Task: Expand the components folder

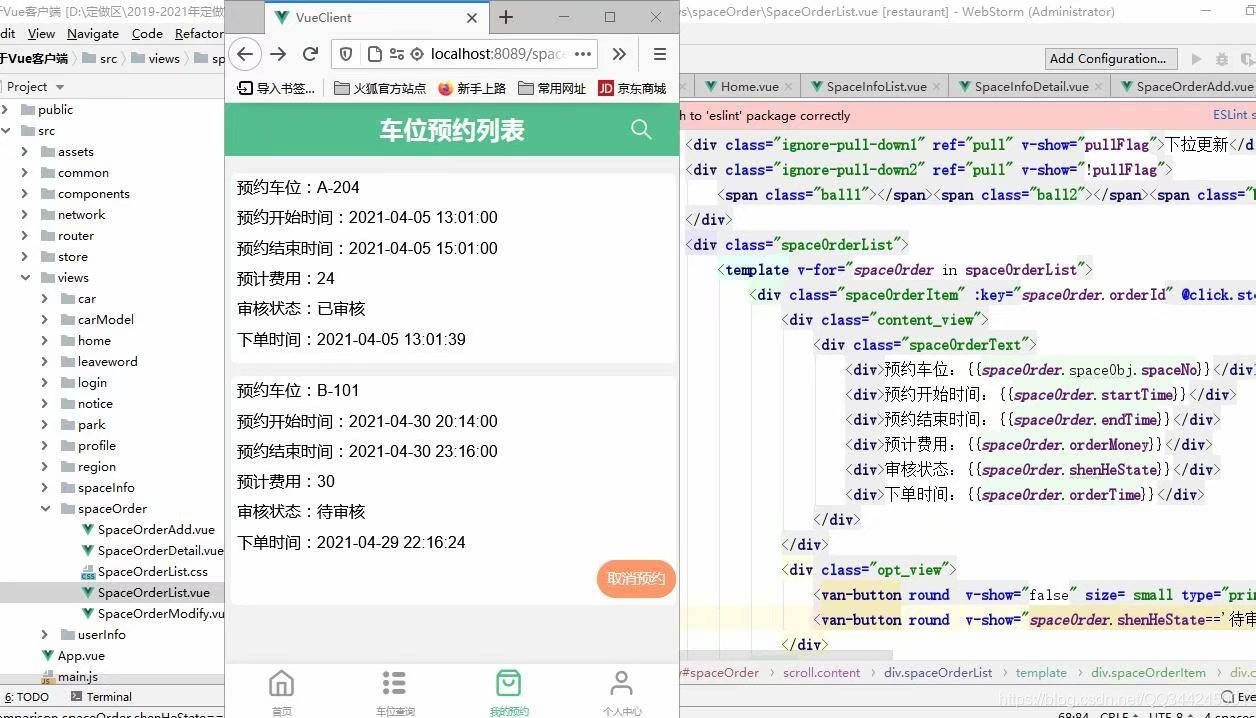Action: (x=25, y=193)
